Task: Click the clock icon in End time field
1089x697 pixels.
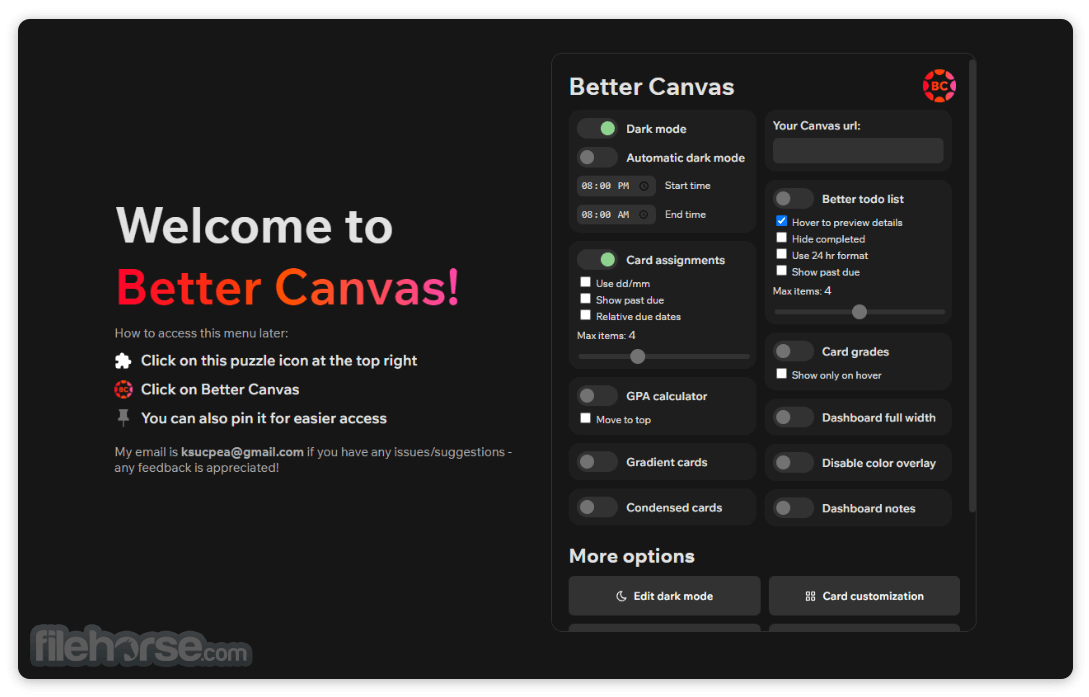Action: pyautogui.click(x=644, y=215)
